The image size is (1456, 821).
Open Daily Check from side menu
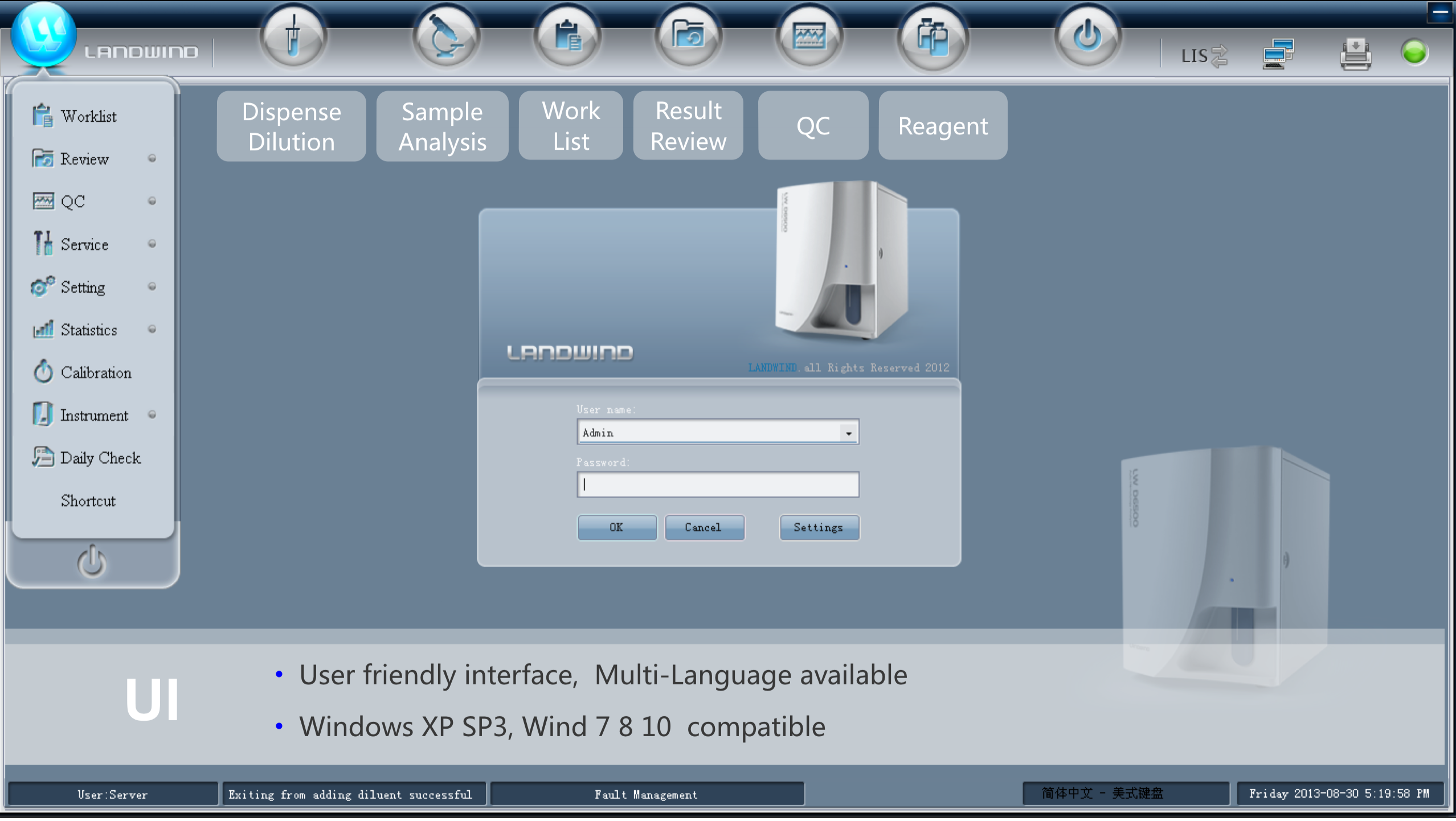(100, 458)
